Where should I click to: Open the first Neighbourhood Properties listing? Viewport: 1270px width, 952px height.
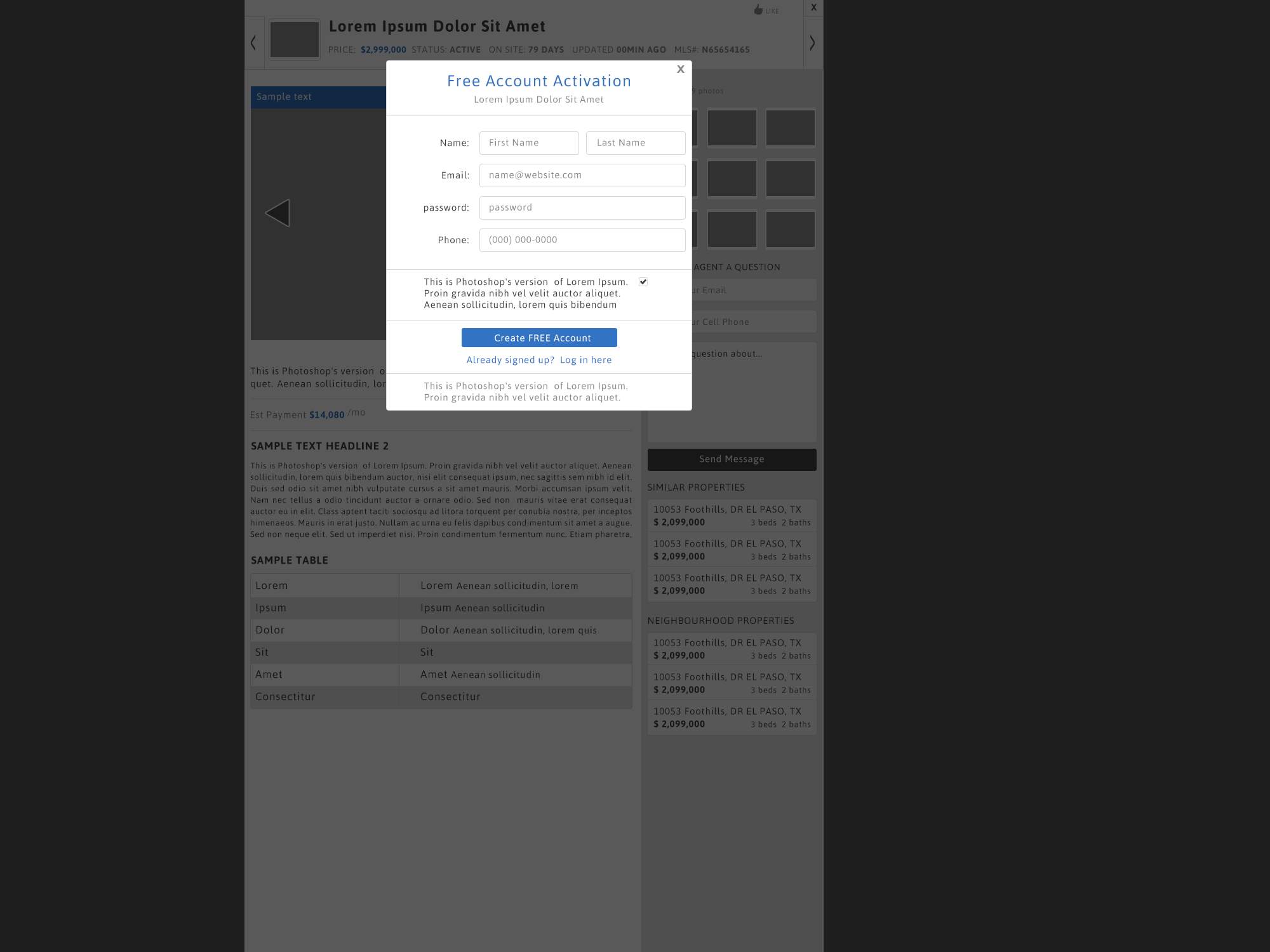tap(732, 649)
